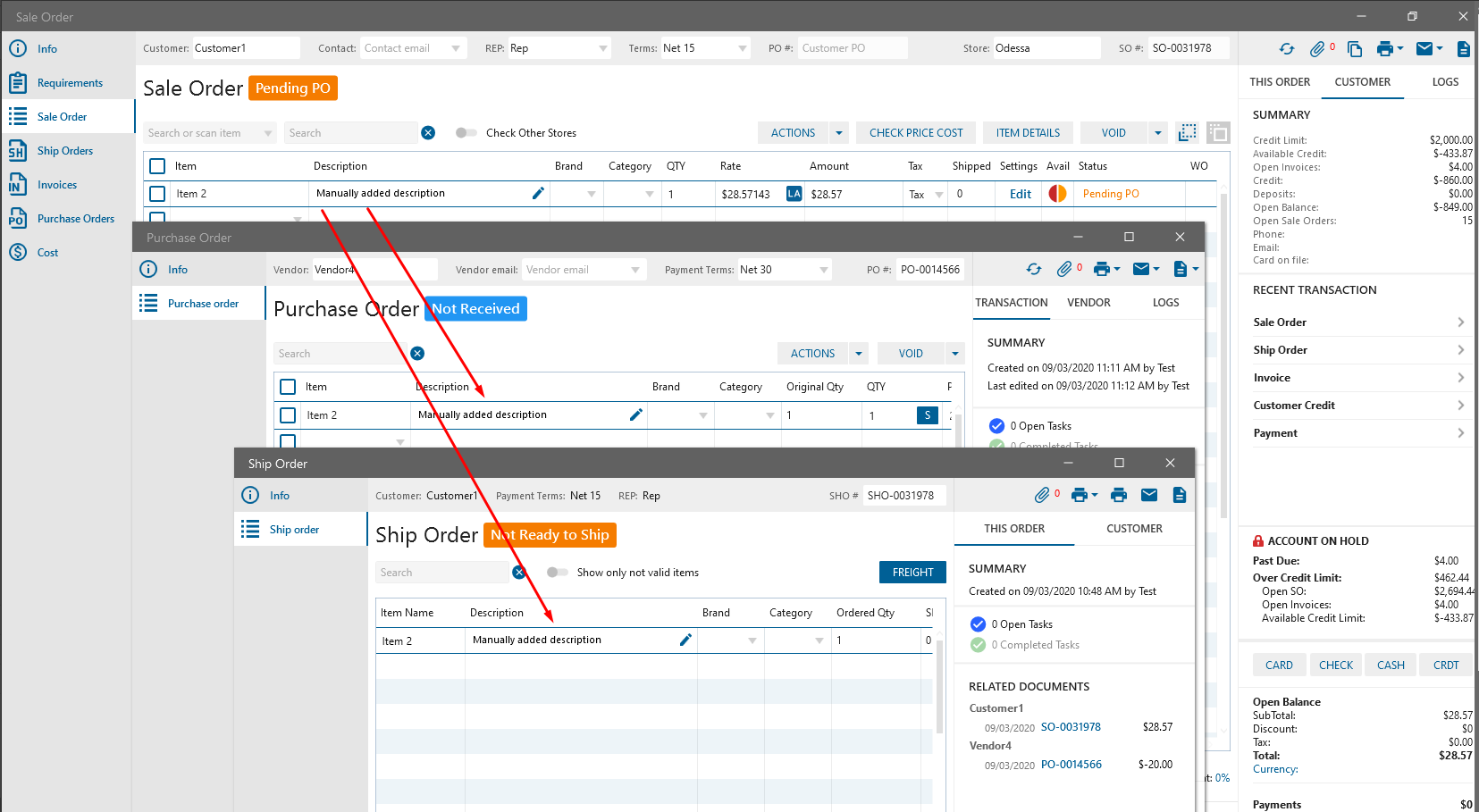Open the Contact email dropdown
This screenshot has height=812, width=1479.
[456, 48]
